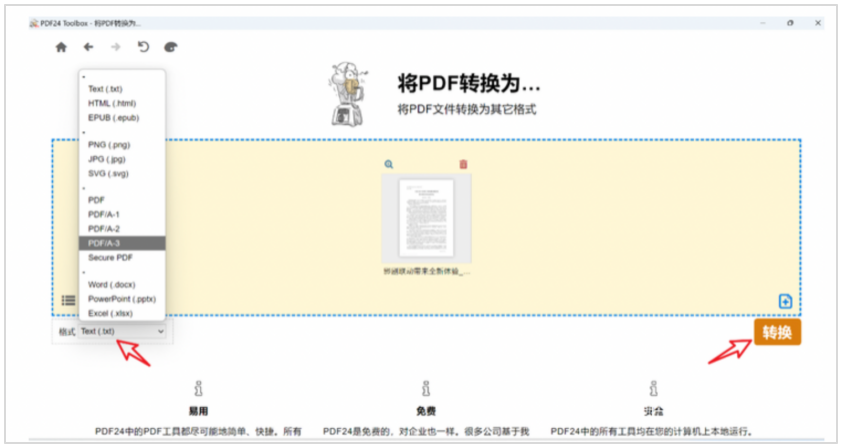This screenshot has height=448, width=842.
Task: Click the uploaded PDF page thumbnail
Action: pos(426,218)
